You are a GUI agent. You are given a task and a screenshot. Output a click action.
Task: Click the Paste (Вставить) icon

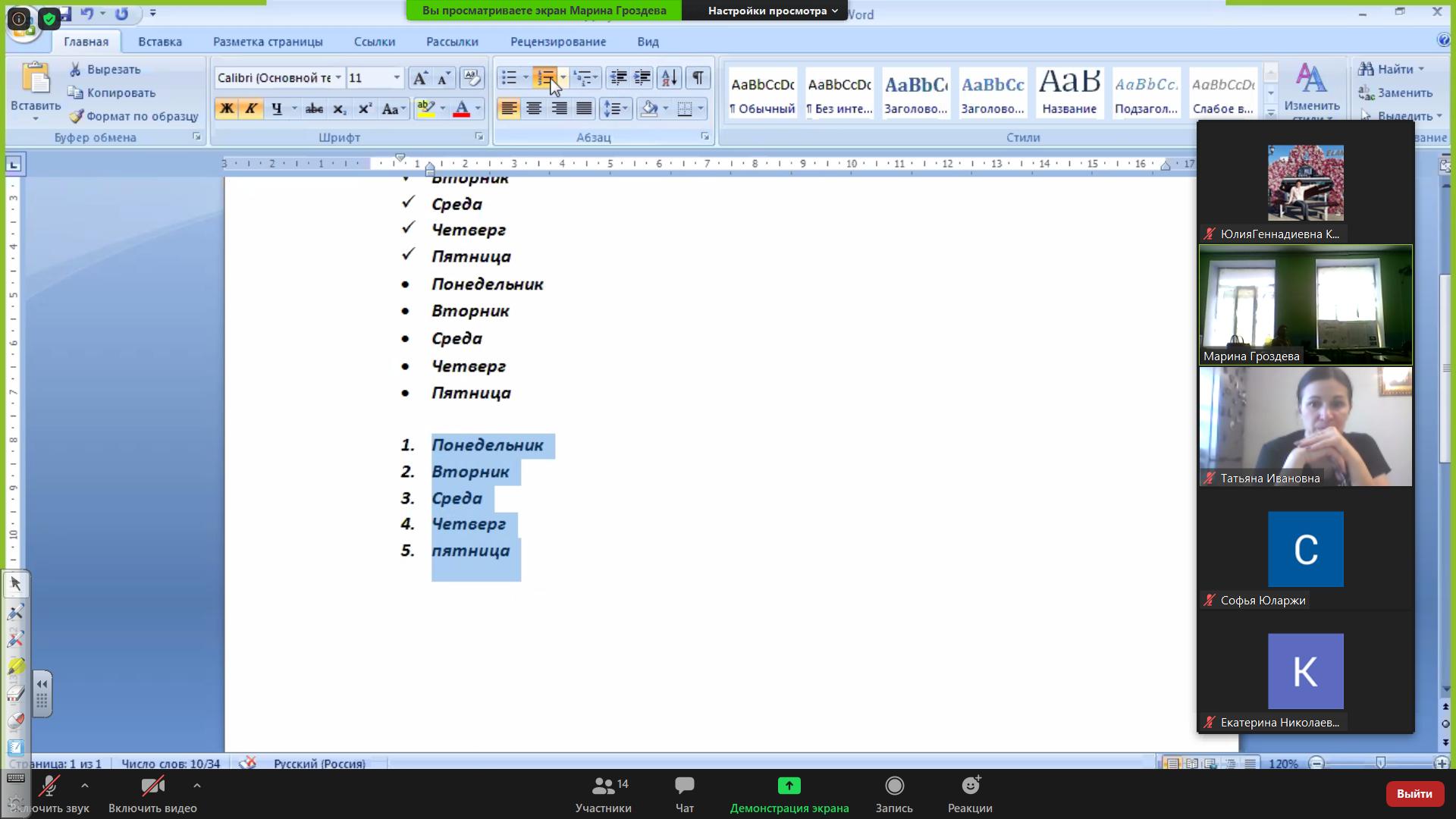tap(35, 80)
